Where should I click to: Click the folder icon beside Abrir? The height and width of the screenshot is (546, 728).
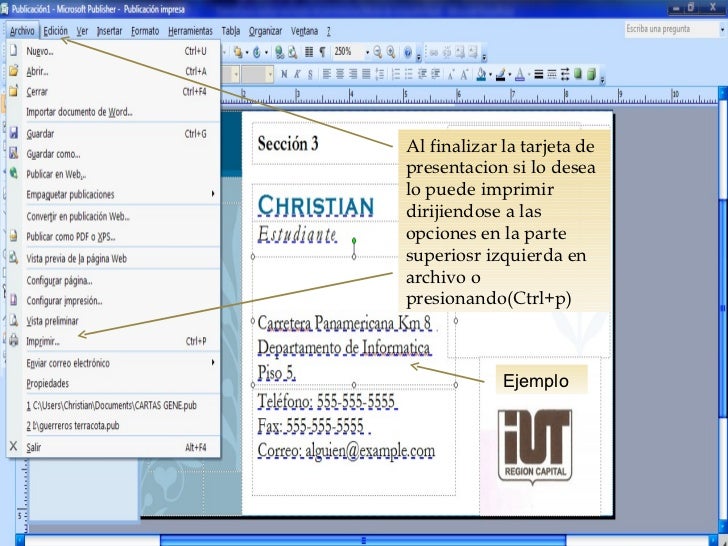pyautogui.click(x=14, y=71)
